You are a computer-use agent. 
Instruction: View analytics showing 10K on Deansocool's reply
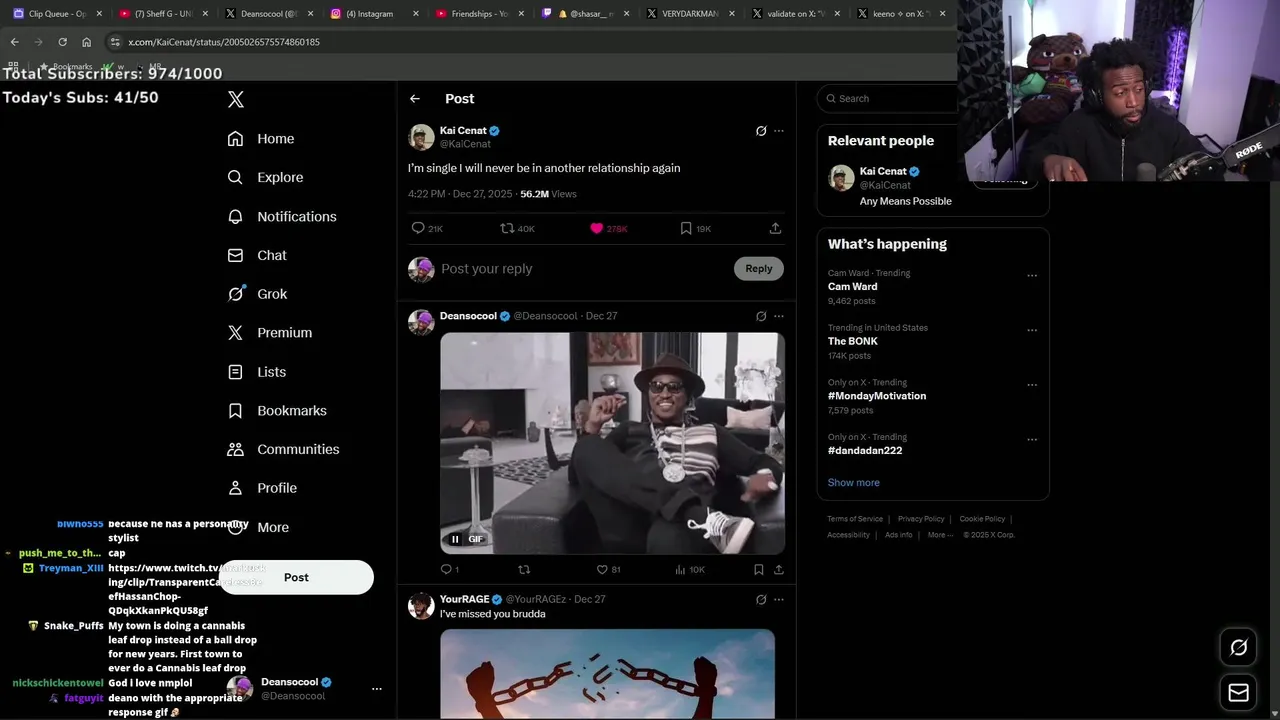tap(690, 569)
